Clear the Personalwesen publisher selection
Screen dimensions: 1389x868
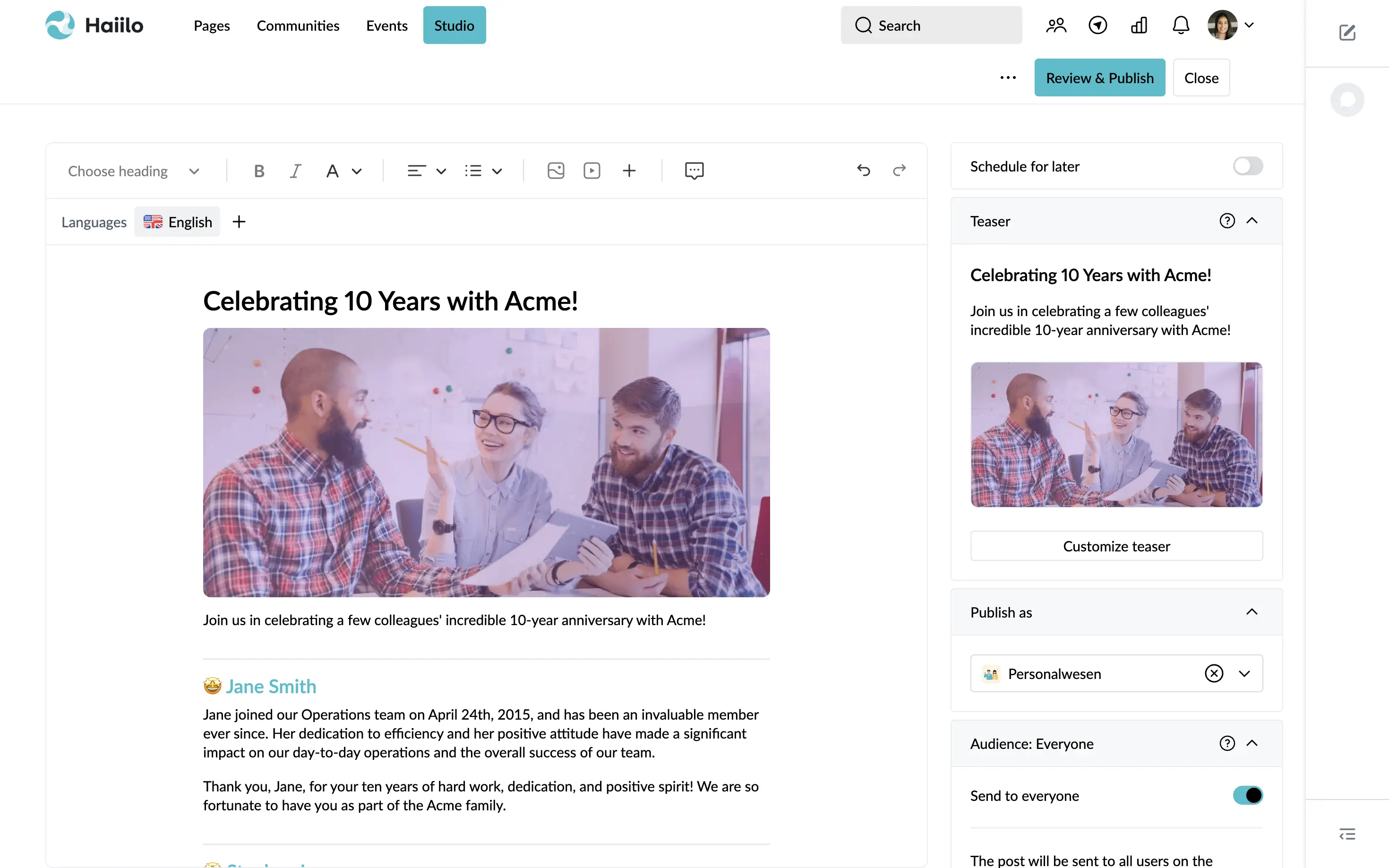1214,673
